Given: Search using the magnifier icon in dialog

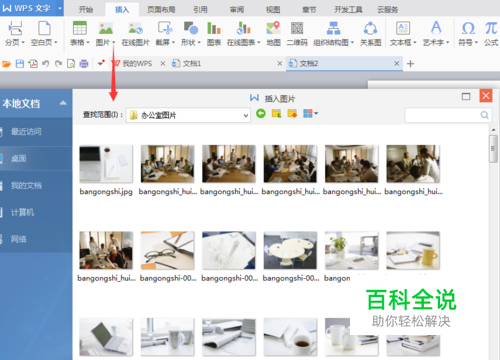Looking at the screenshot, I should tap(485, 115).
